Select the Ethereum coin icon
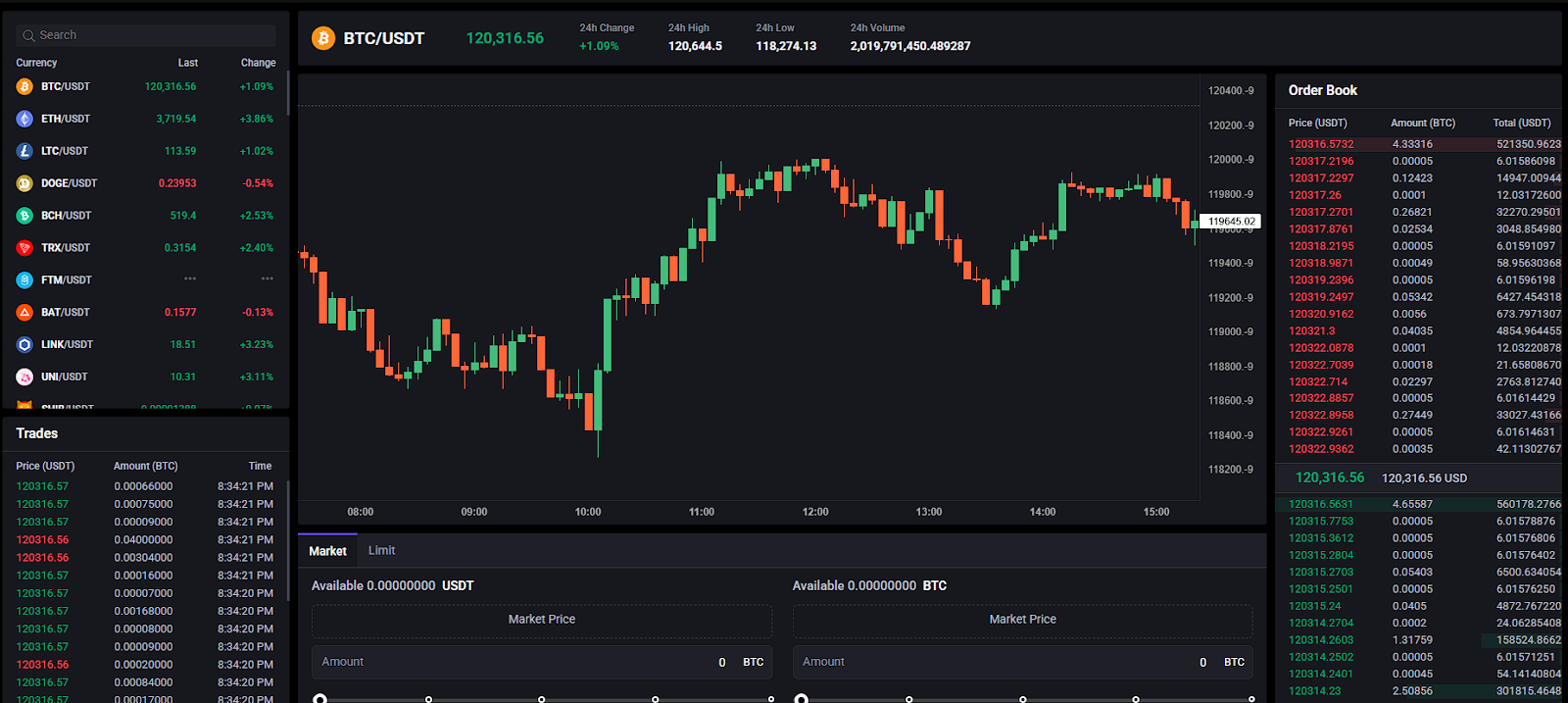The width and height of the screenshot is (1568, 703). 24,119
